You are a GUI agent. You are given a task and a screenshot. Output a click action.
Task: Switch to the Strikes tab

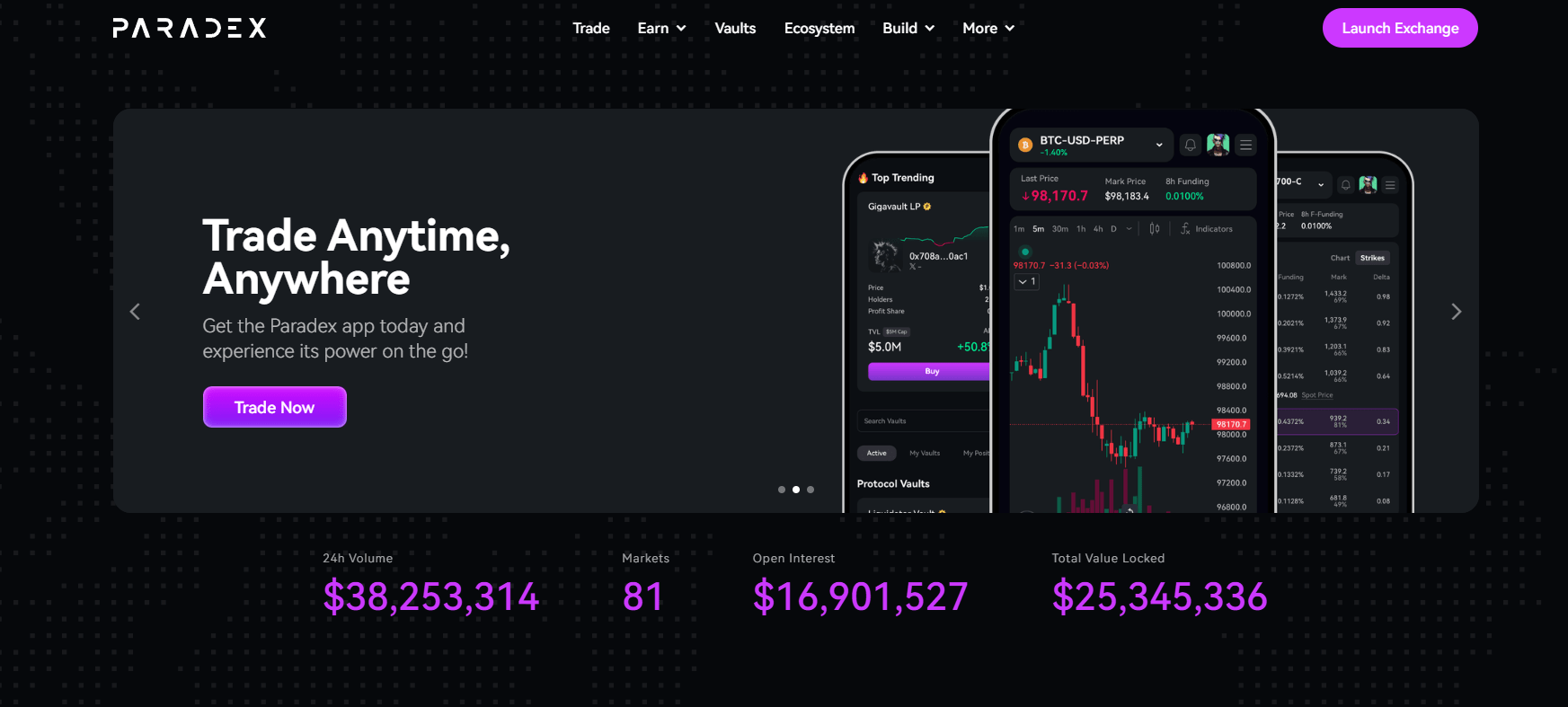point(1372,258)
